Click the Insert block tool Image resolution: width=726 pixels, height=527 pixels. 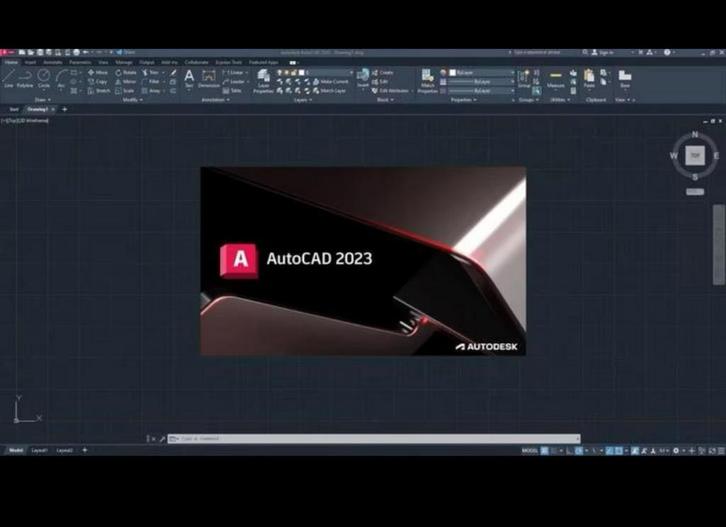point(363,78)
